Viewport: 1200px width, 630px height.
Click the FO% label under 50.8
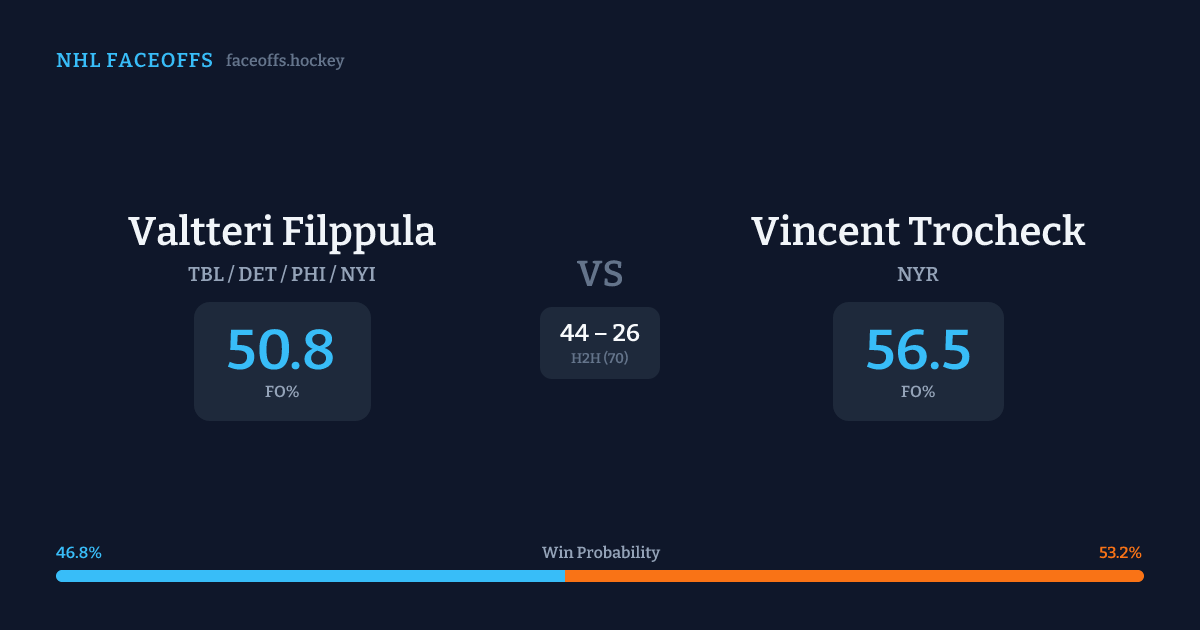[x=282, y=392]
